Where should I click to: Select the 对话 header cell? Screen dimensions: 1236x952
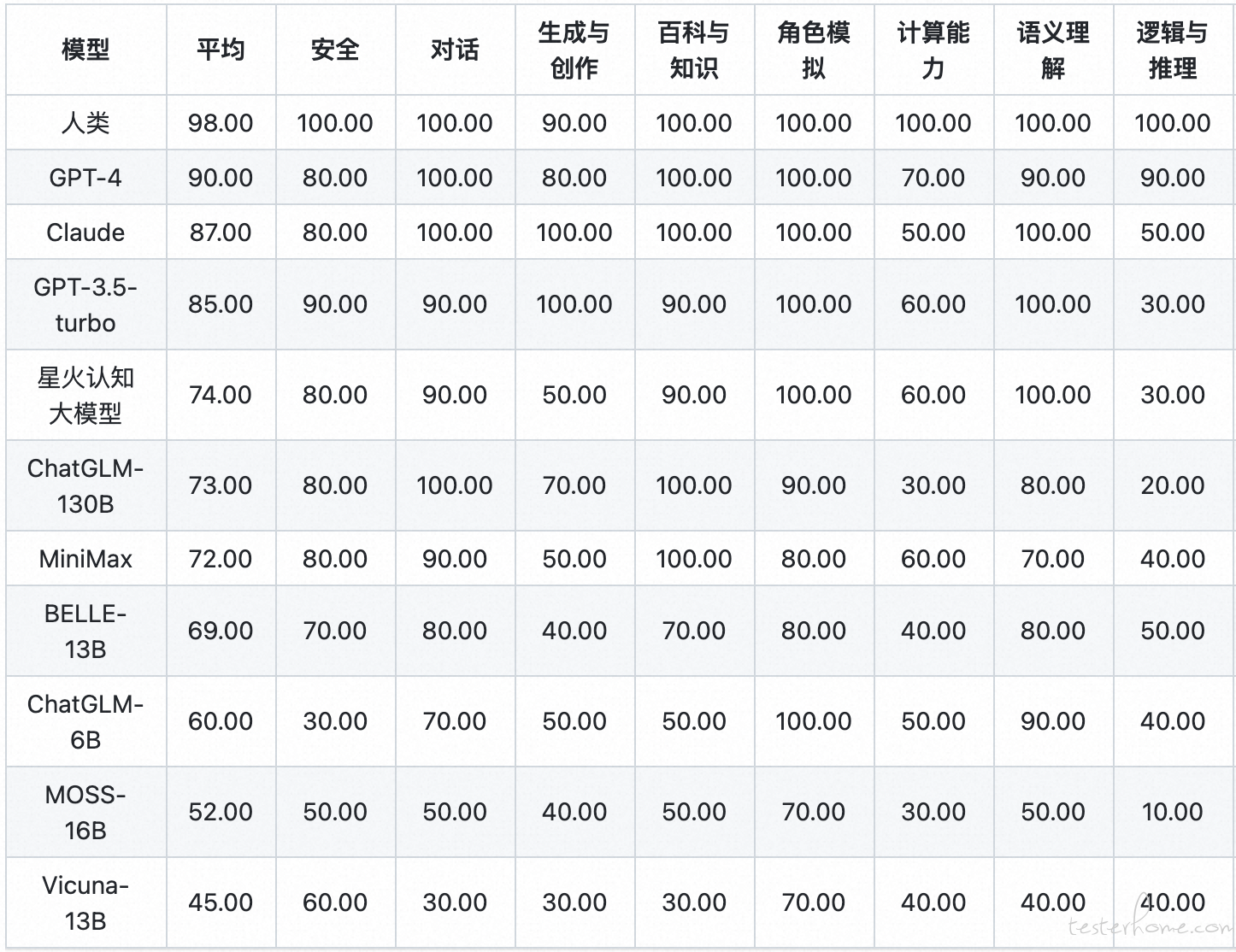click(x=455, y=50)
